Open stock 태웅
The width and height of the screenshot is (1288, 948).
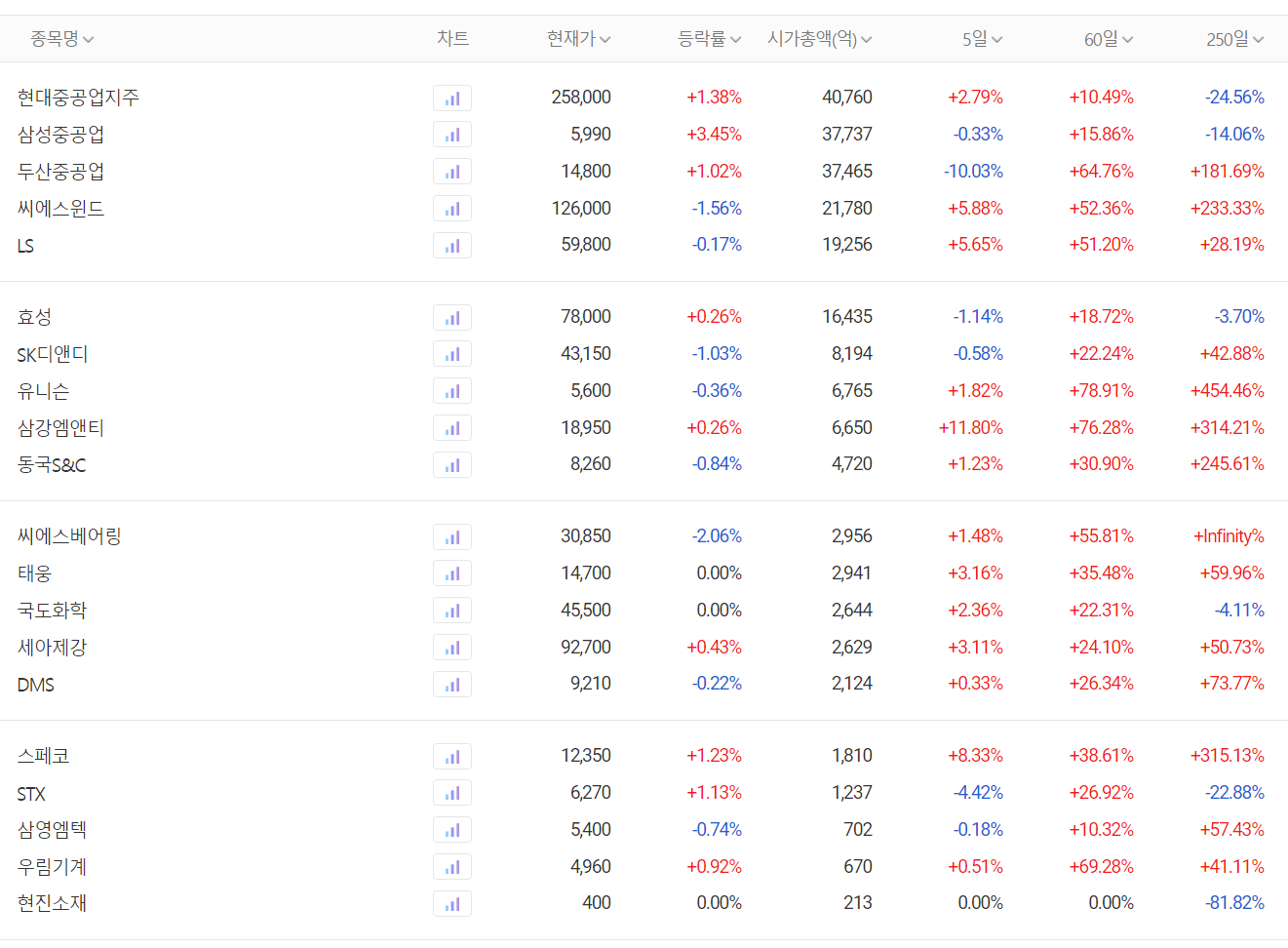(34, 573)
